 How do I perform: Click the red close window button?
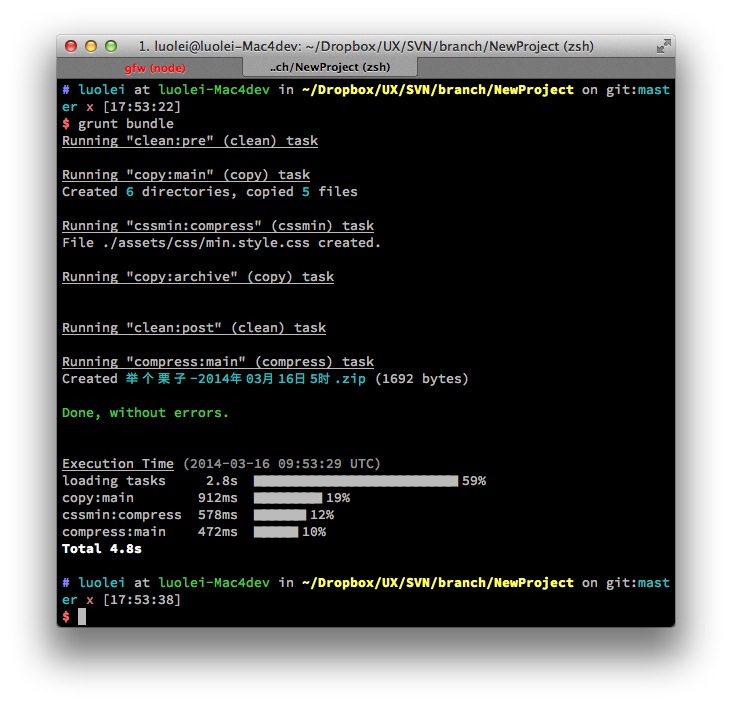click(x=71, y=46)
